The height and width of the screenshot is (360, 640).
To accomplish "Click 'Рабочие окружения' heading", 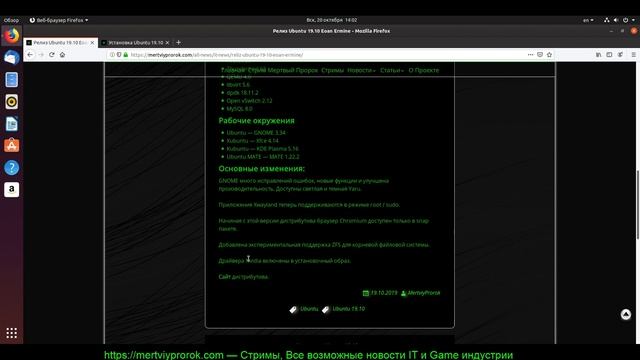I will pyautogui.click(x=256, y=121).
